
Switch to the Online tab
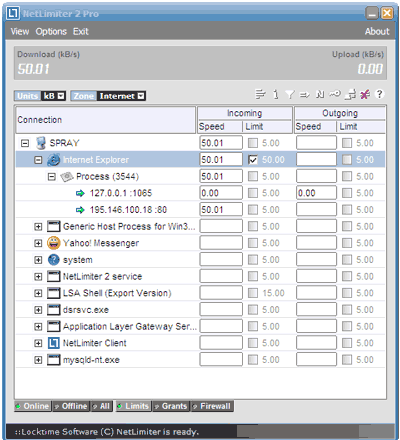(33, 406)
